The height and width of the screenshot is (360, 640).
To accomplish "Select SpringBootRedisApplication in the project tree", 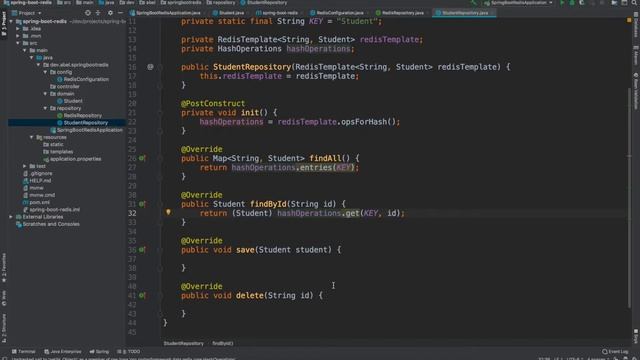I will 87,130.
